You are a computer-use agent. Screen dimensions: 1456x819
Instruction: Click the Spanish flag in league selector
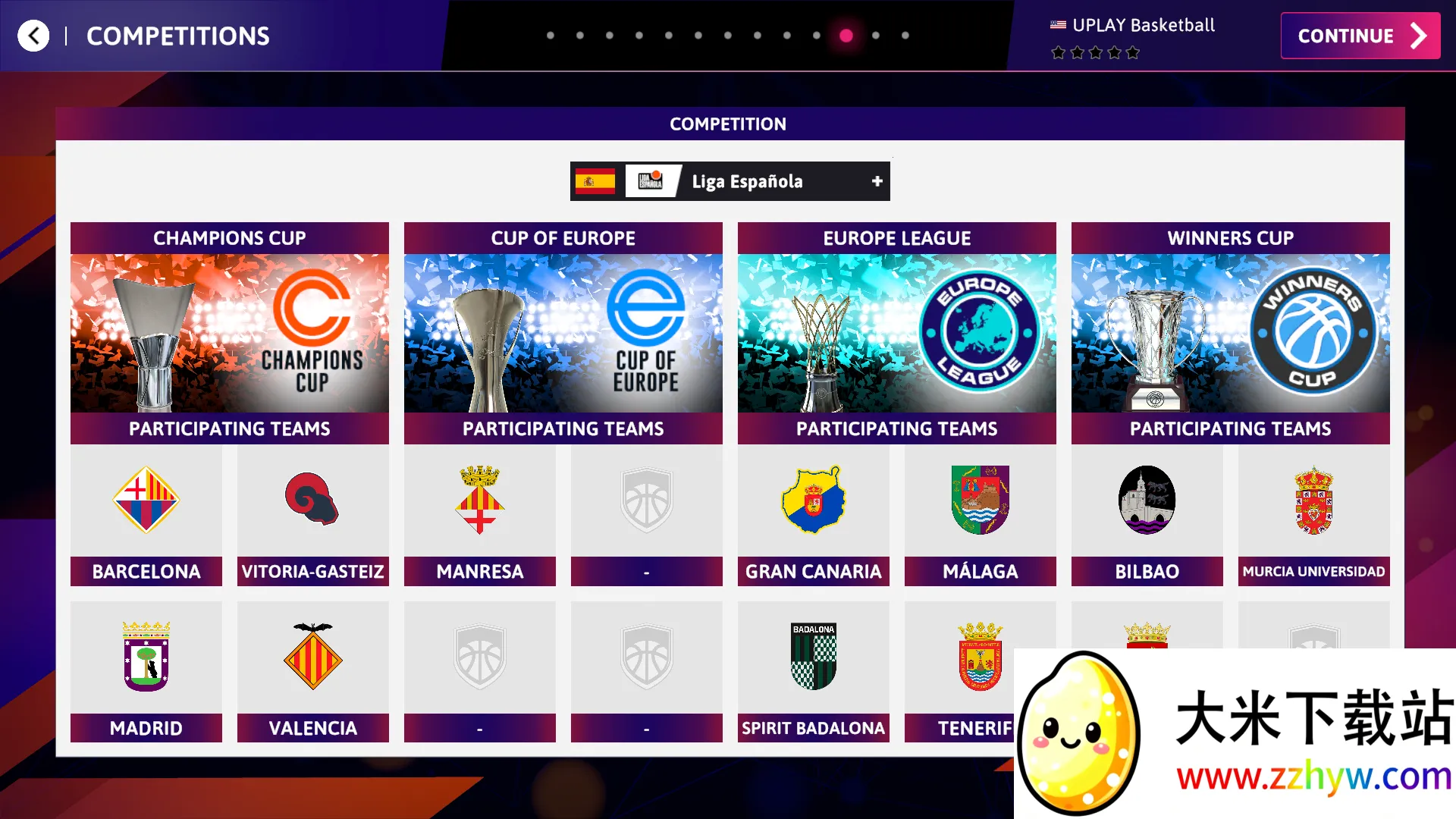coord(595,181)
